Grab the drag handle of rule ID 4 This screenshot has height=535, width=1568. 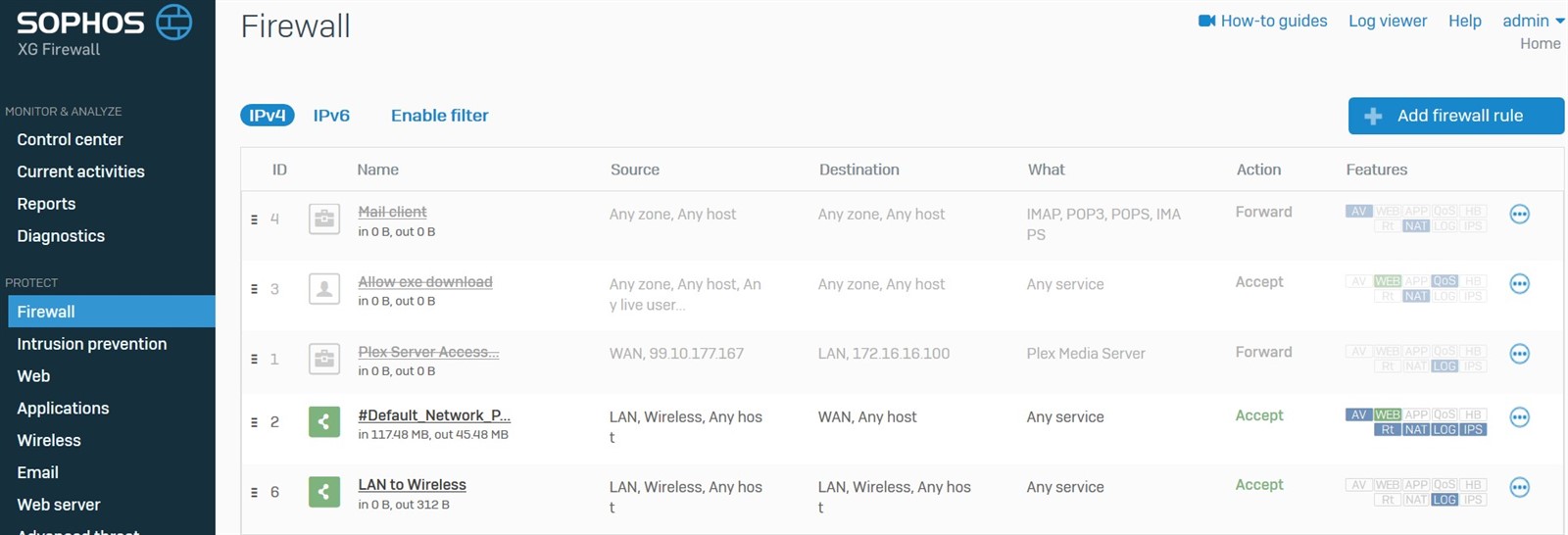point(254,219)
